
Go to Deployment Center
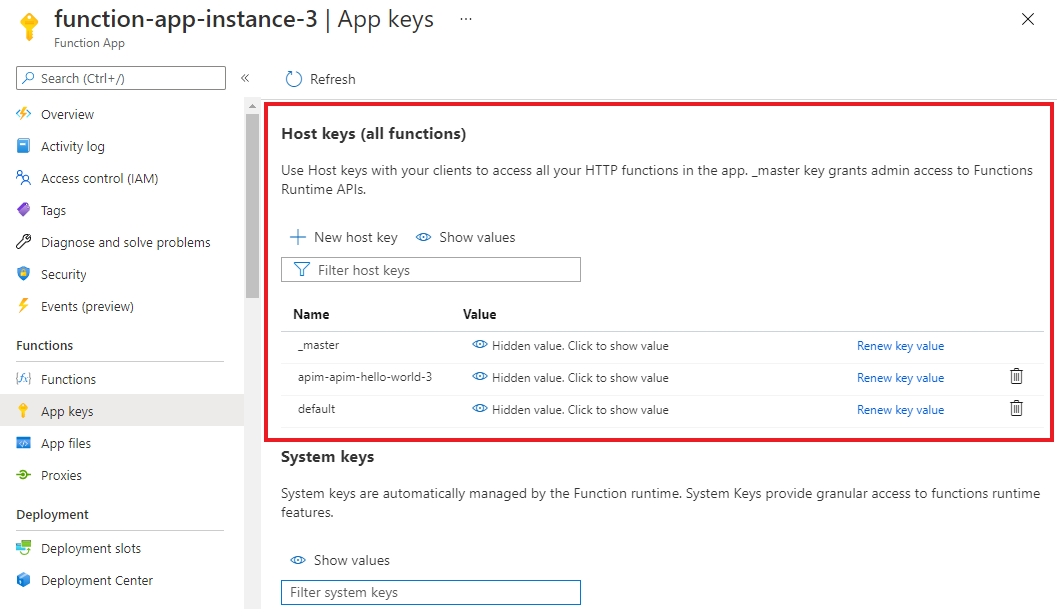pyautogui.click(x=97, y=580)
